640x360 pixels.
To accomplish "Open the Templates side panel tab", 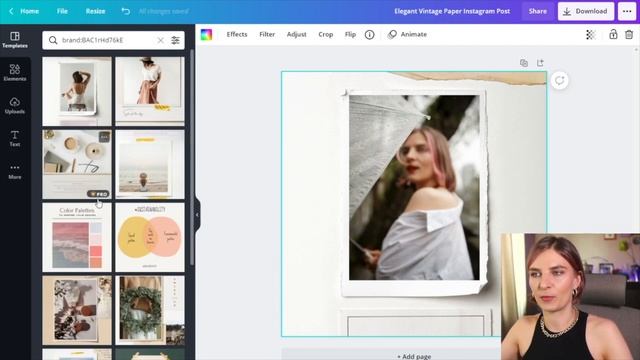I will coord(15,40).
